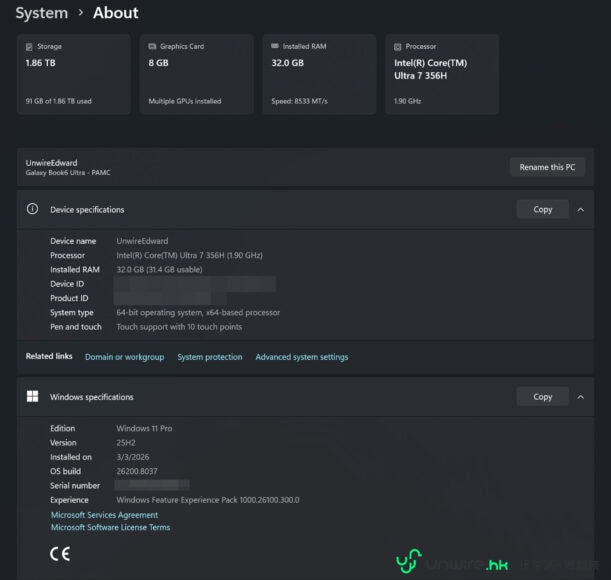This screenshot has width=611, height=580.
Task: Click the Serial number label
Action: [x=75, y=486]
